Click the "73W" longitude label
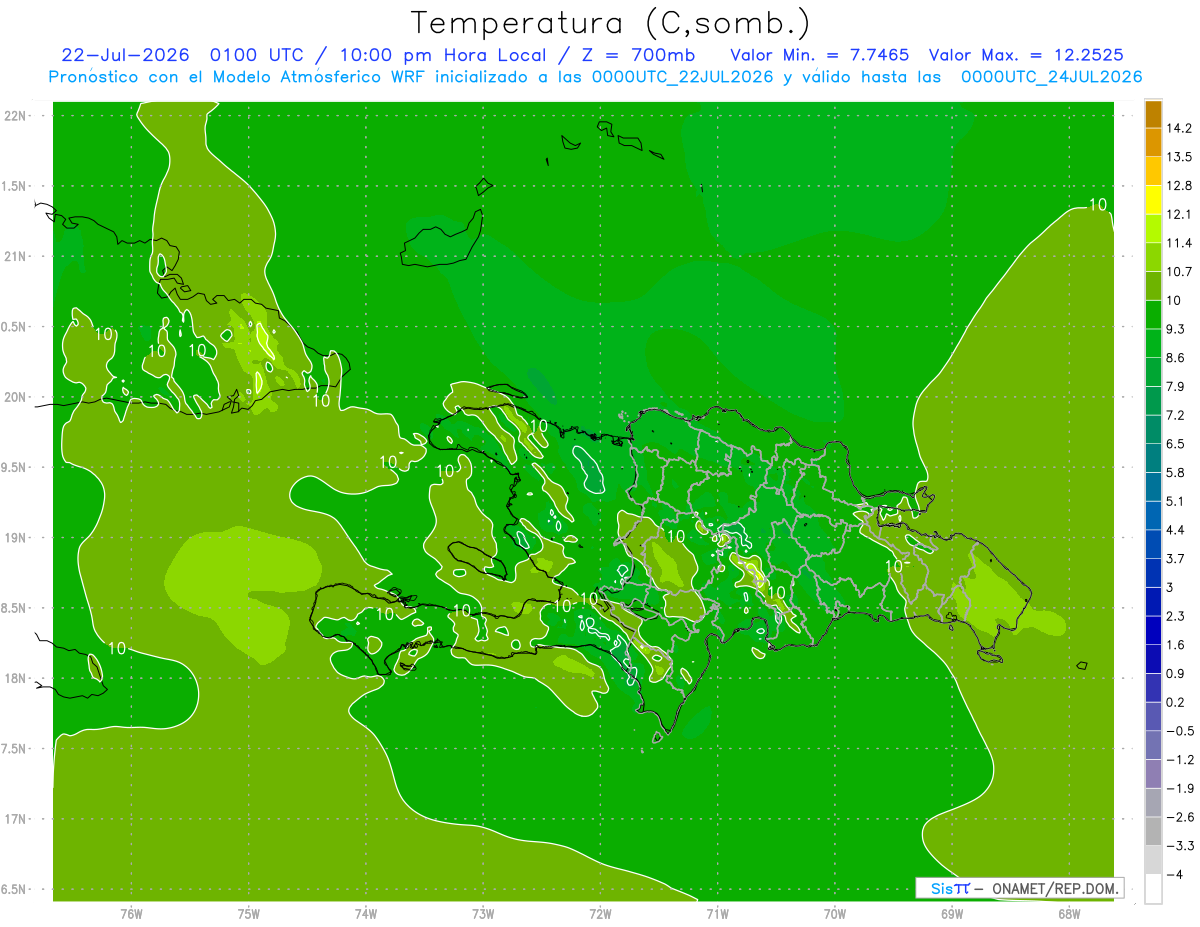This screenshot has width=1200, height=927. click(483, 913)
